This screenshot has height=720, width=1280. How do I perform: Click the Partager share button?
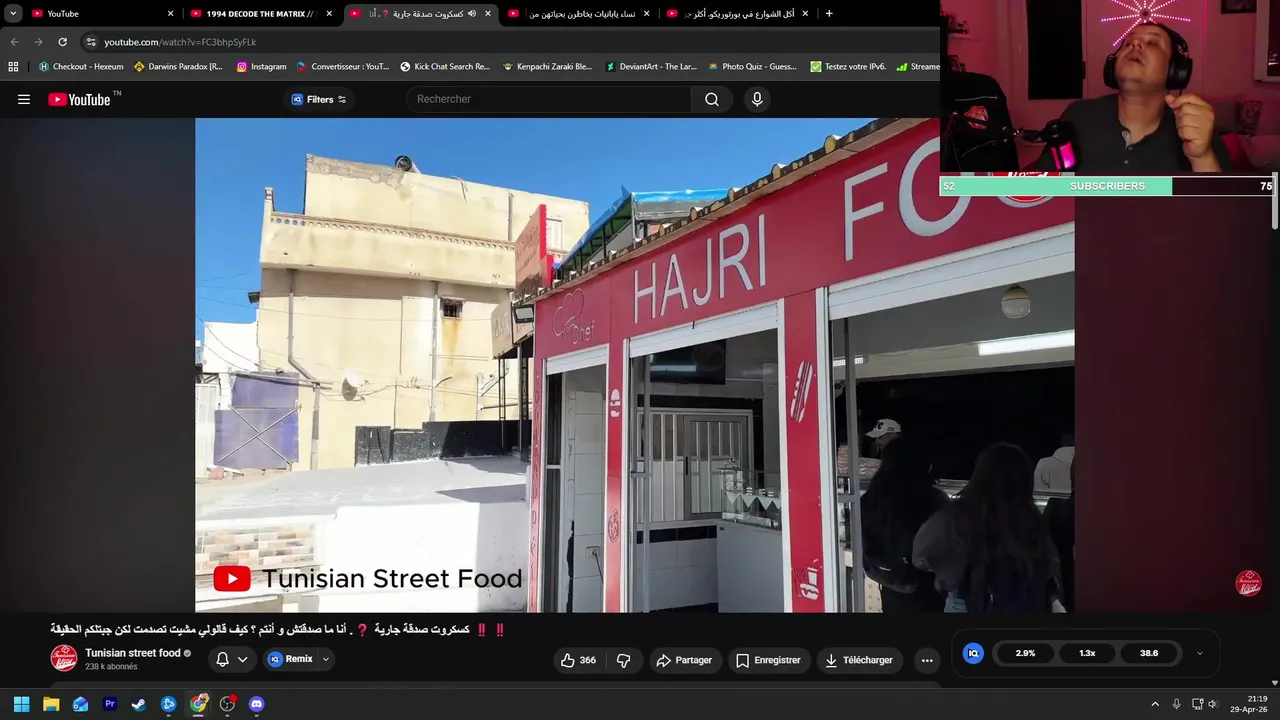point(684,660)
